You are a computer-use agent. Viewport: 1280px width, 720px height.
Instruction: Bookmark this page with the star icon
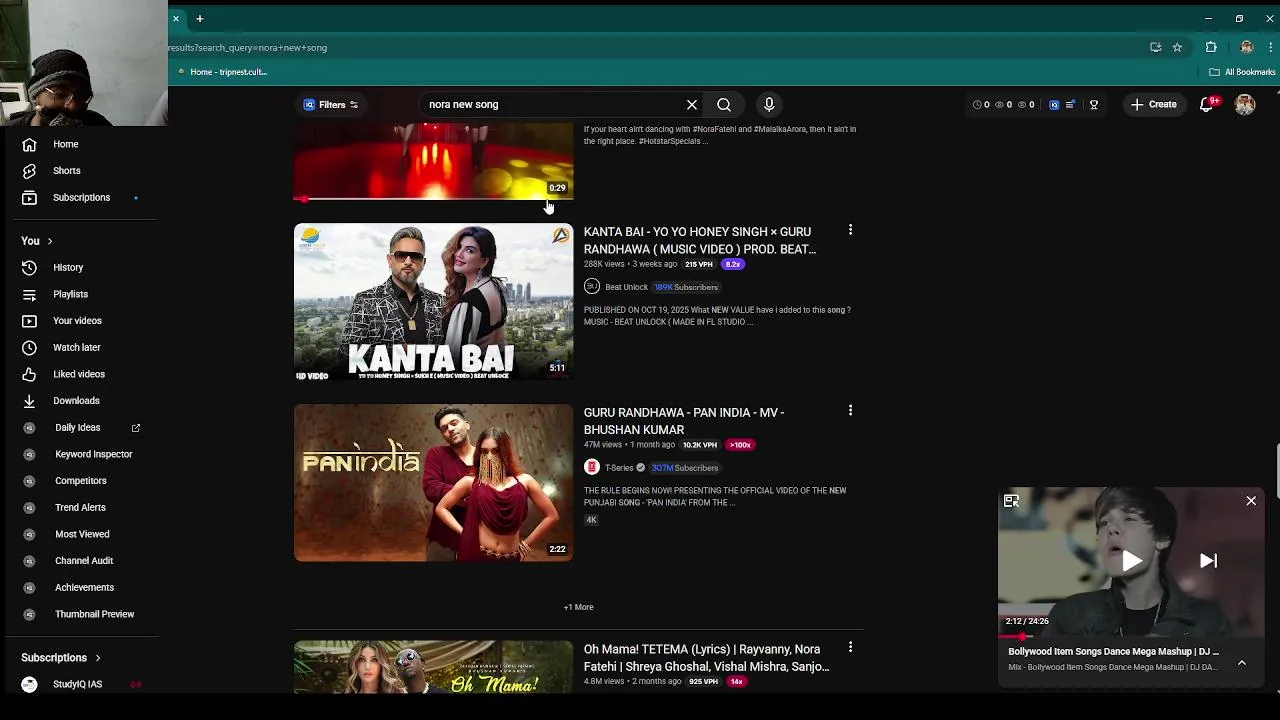point(1177,47)
